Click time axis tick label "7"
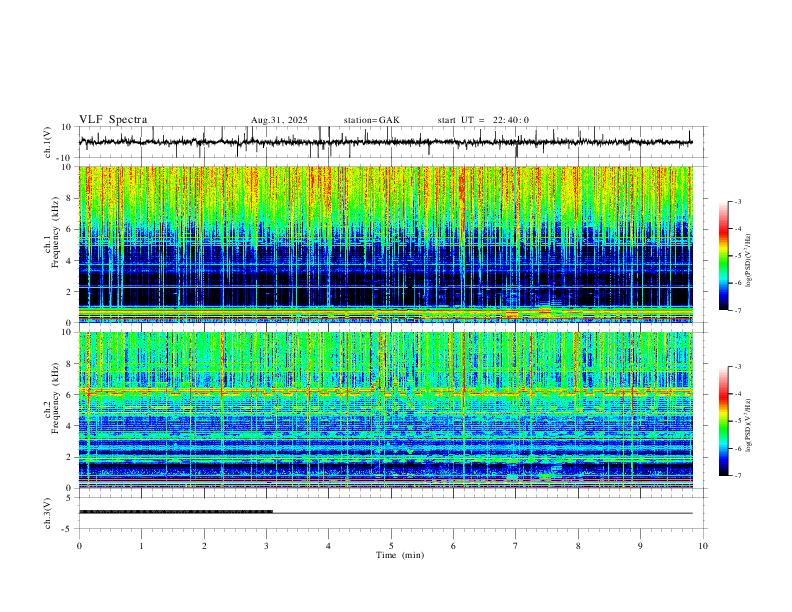 coord(516,546)
